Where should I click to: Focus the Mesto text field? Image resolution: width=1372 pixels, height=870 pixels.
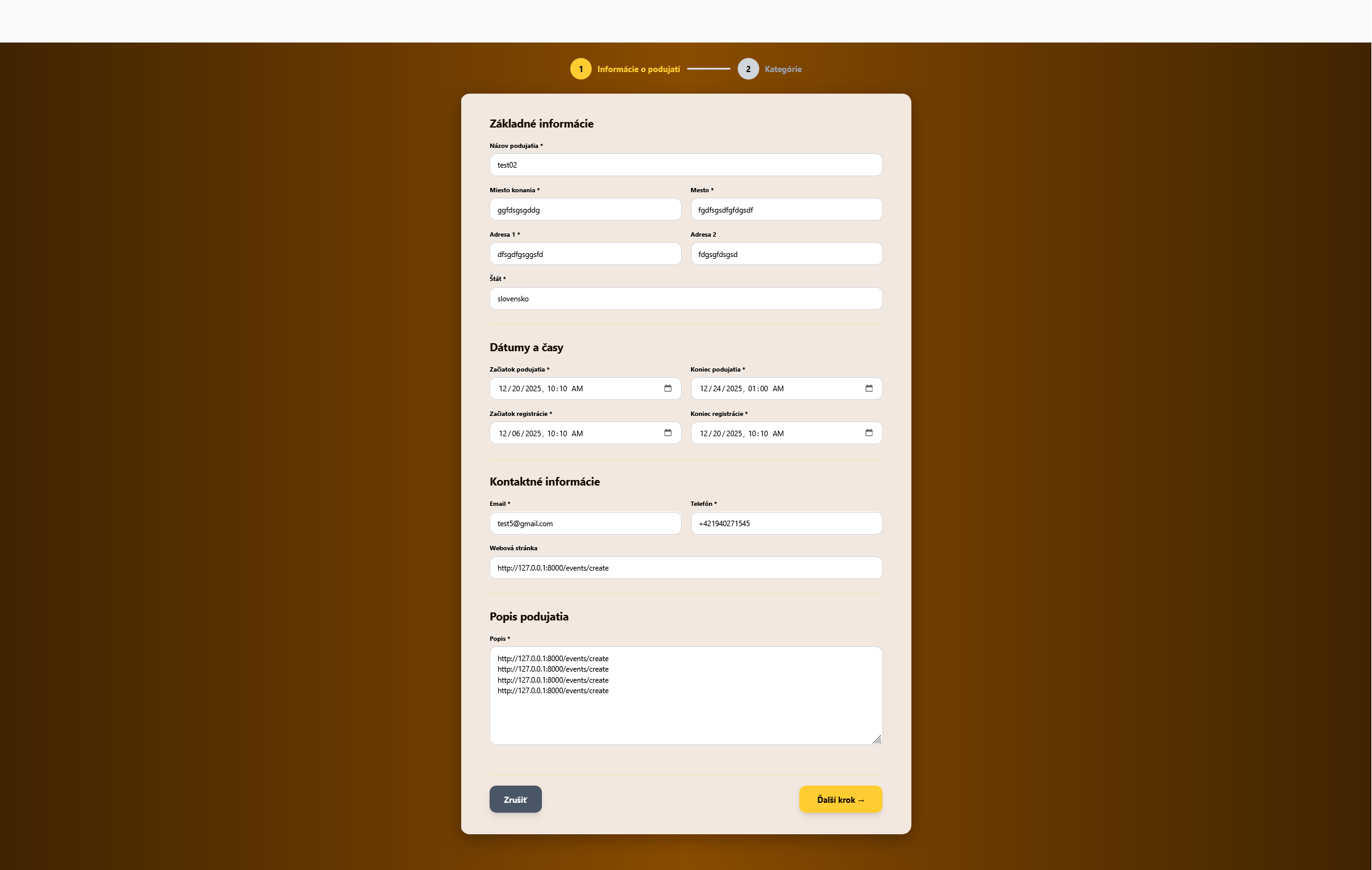[786, 209]
